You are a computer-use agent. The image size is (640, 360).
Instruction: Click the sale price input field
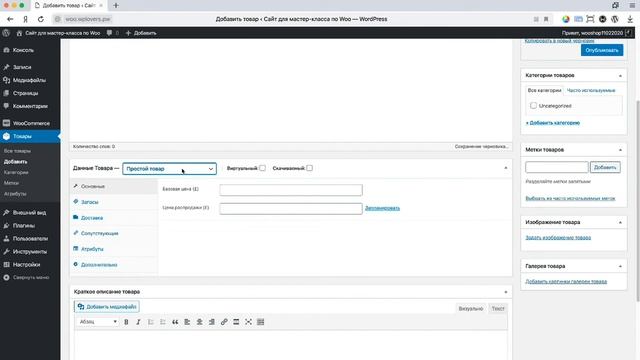[x=291, y=209]
